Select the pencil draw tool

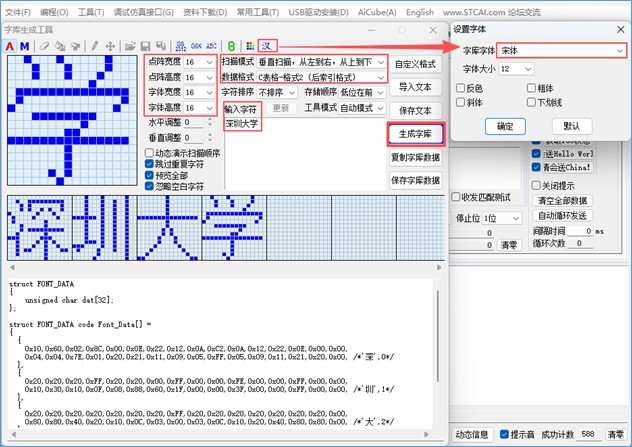(95, 46)
